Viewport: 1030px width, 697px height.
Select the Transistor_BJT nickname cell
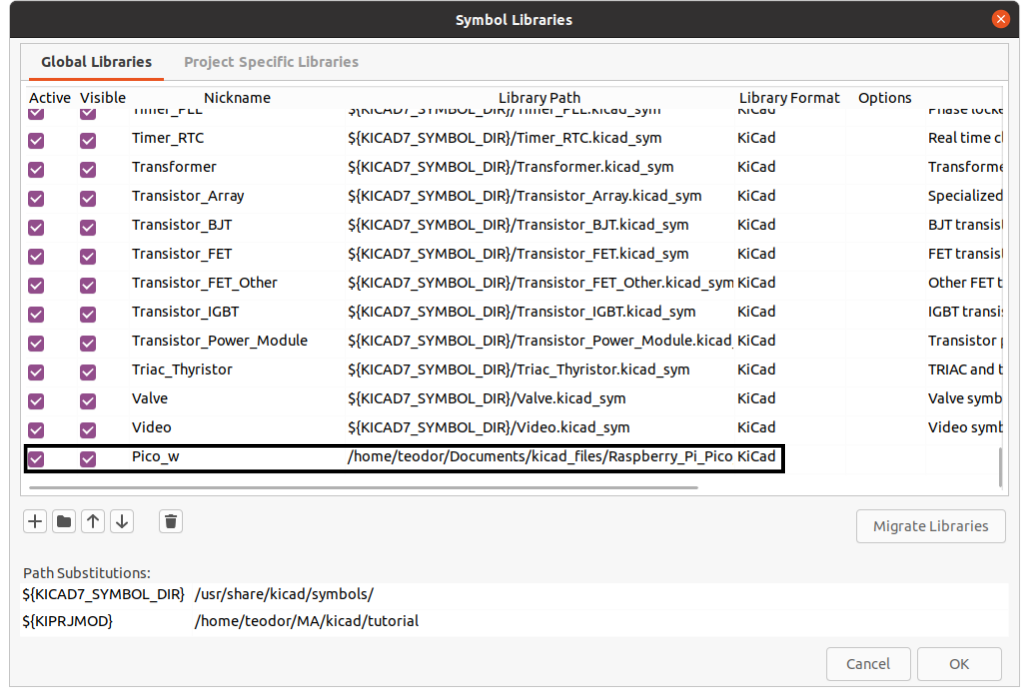(237, 225)
